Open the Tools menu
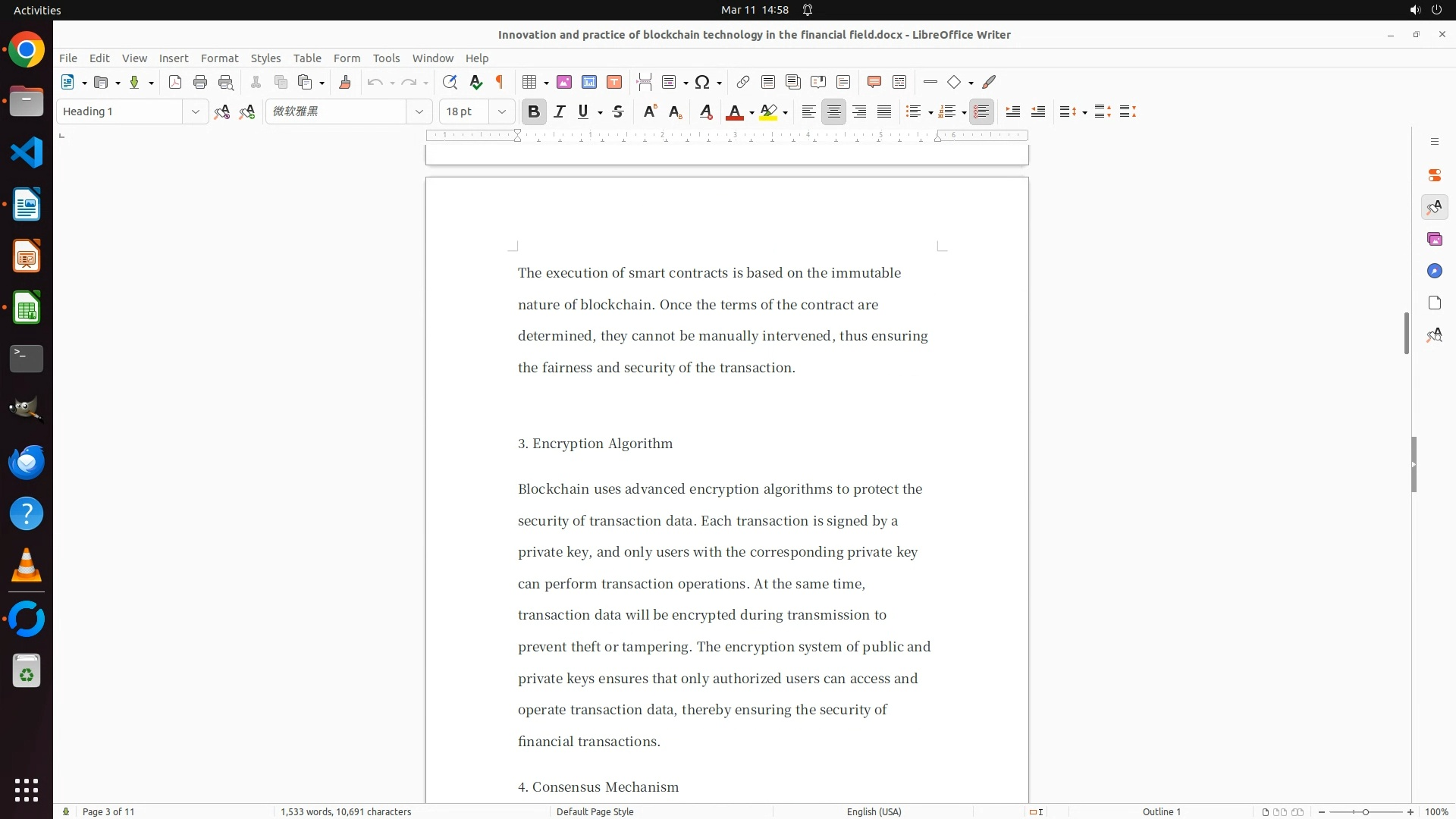Image resolution: width=1456 pixels, height=819 pixels. 386,58
